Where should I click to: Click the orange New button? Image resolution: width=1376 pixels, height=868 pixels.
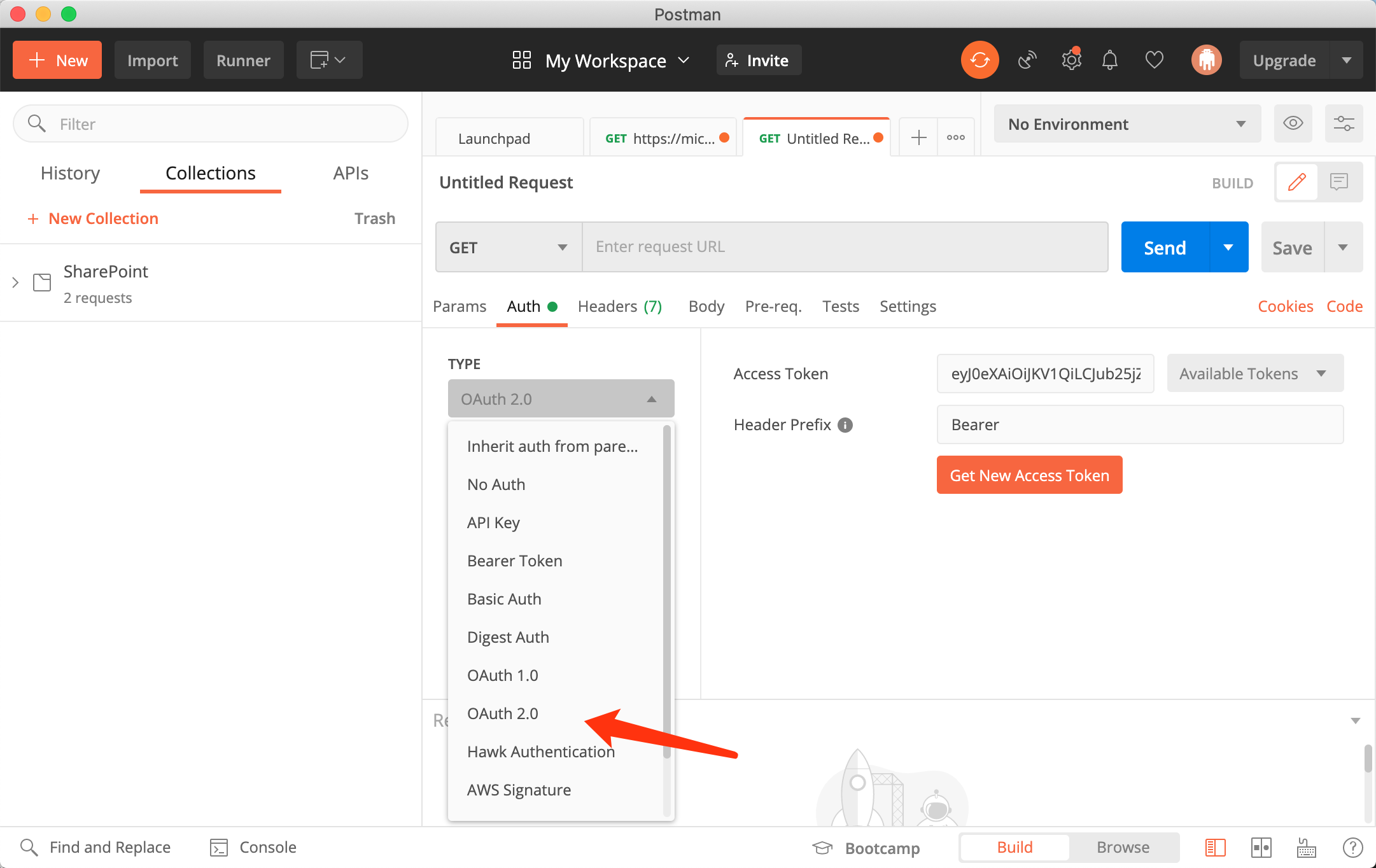coord(57,60)
